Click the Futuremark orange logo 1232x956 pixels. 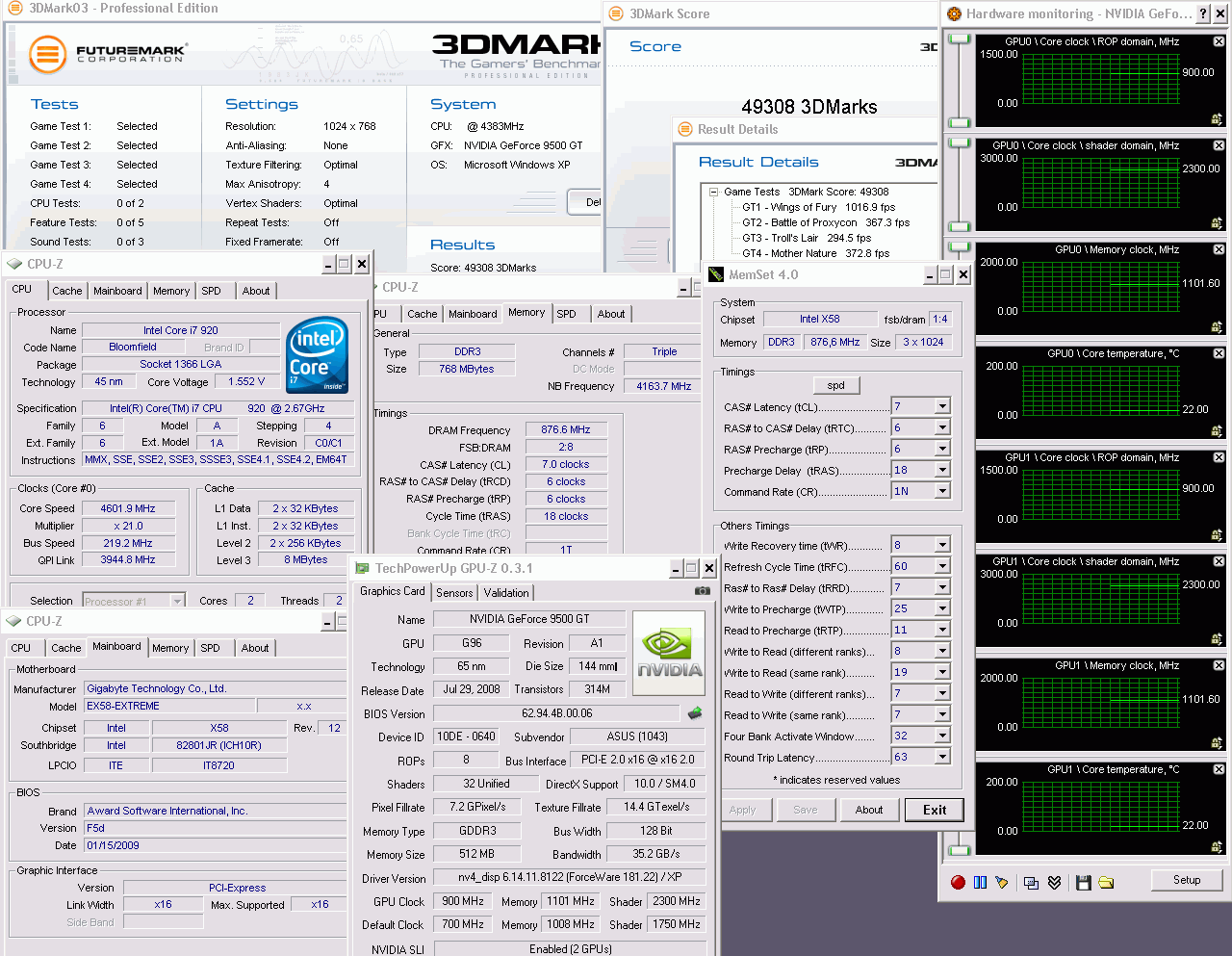[47, 54]
